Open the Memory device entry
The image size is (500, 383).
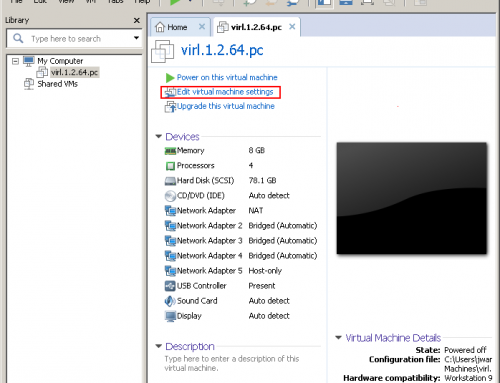tap(190, 151)
